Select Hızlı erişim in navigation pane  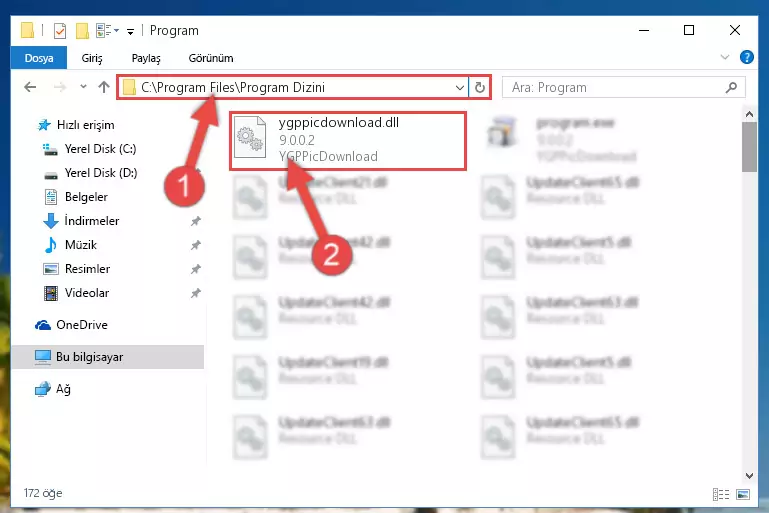76,125
